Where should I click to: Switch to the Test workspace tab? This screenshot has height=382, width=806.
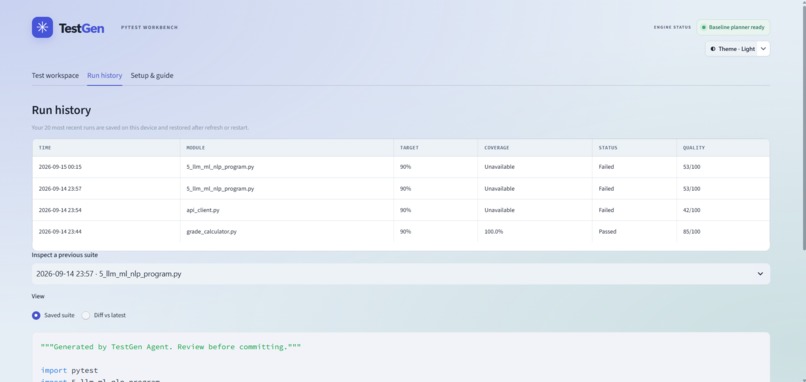(55, 76)
